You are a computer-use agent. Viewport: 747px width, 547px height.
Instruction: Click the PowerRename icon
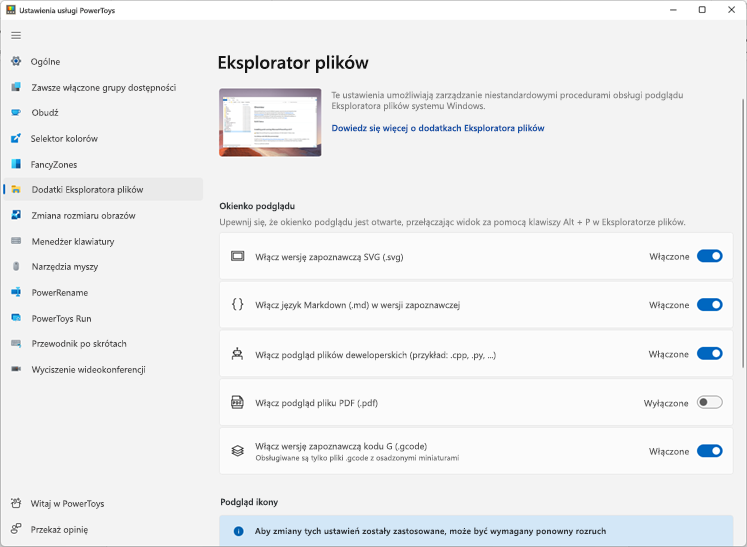pos(16,292)
